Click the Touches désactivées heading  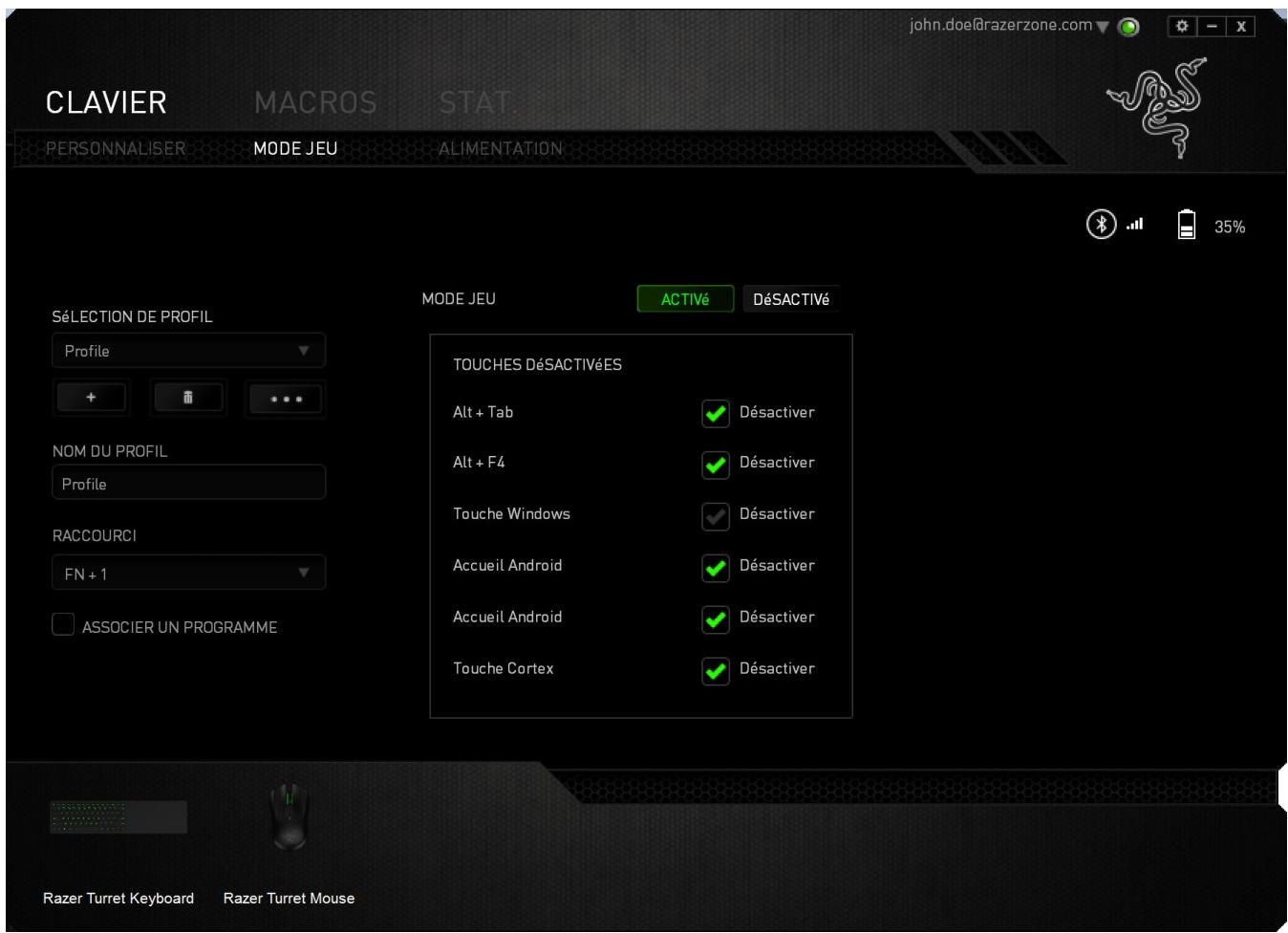pyautogui.click(x=538, y=364)
